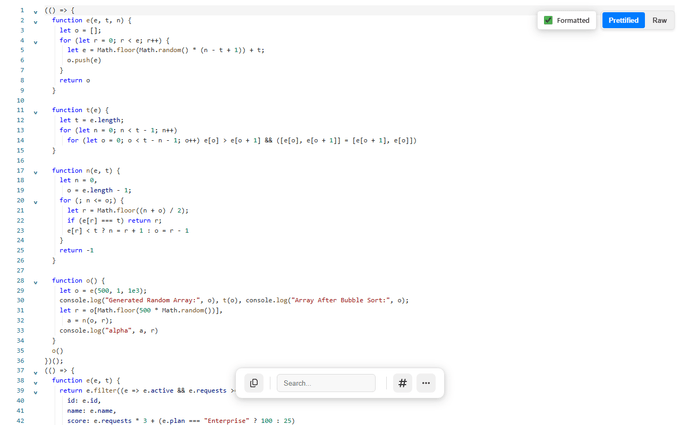The width and height of the screenshot is (680, 425).
Task: Click the "Enterprise" string on line 42
Action: point(227,421)
